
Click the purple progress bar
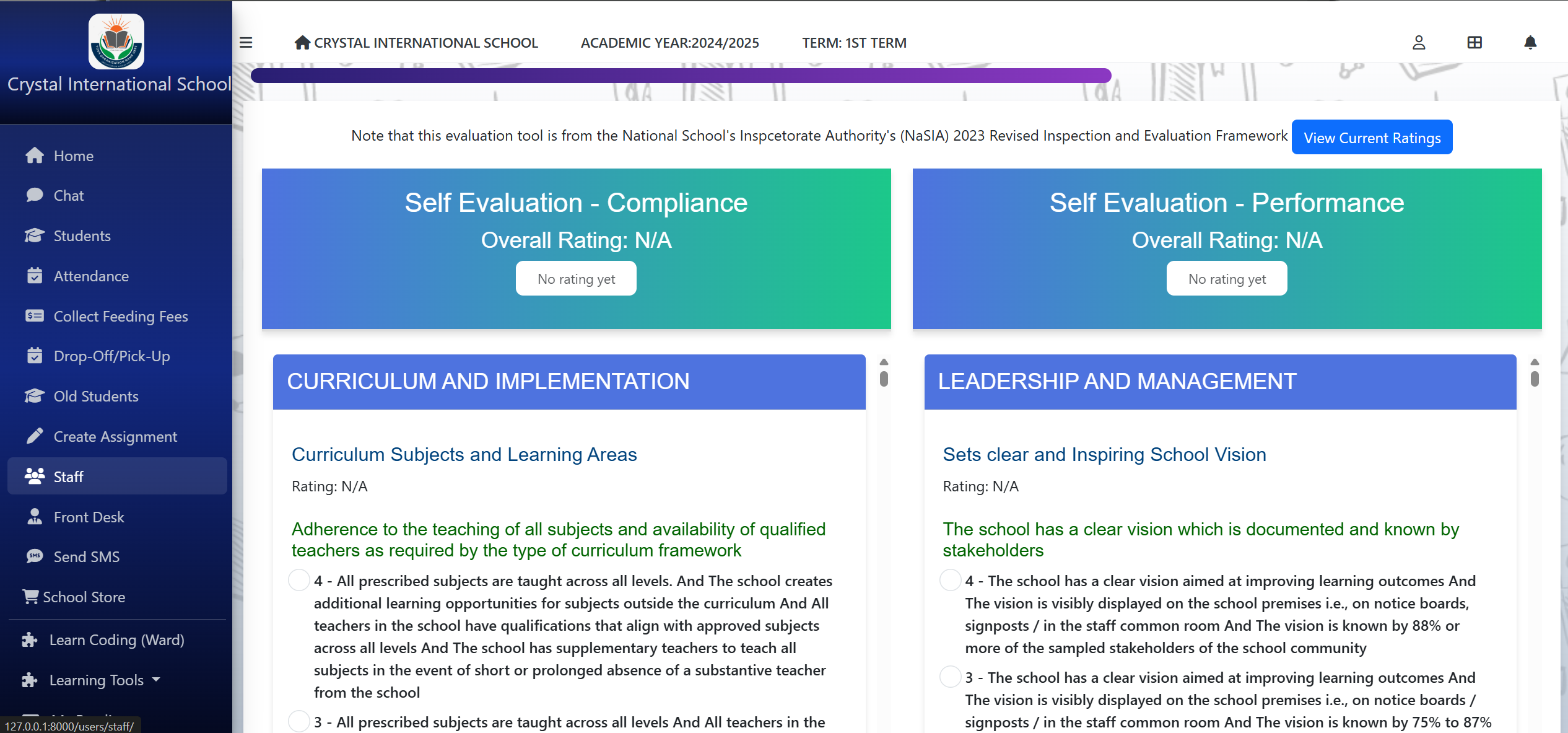pos(681,76)
